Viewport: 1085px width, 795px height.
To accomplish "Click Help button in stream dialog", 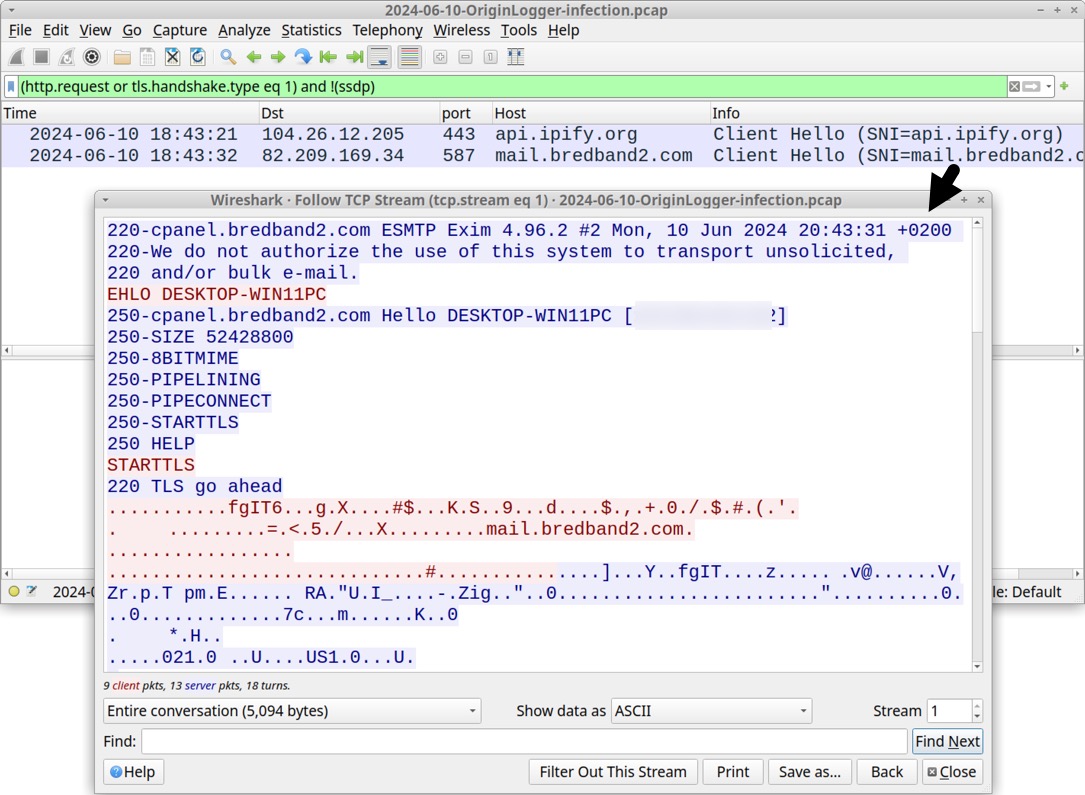I will click(134, 771).
